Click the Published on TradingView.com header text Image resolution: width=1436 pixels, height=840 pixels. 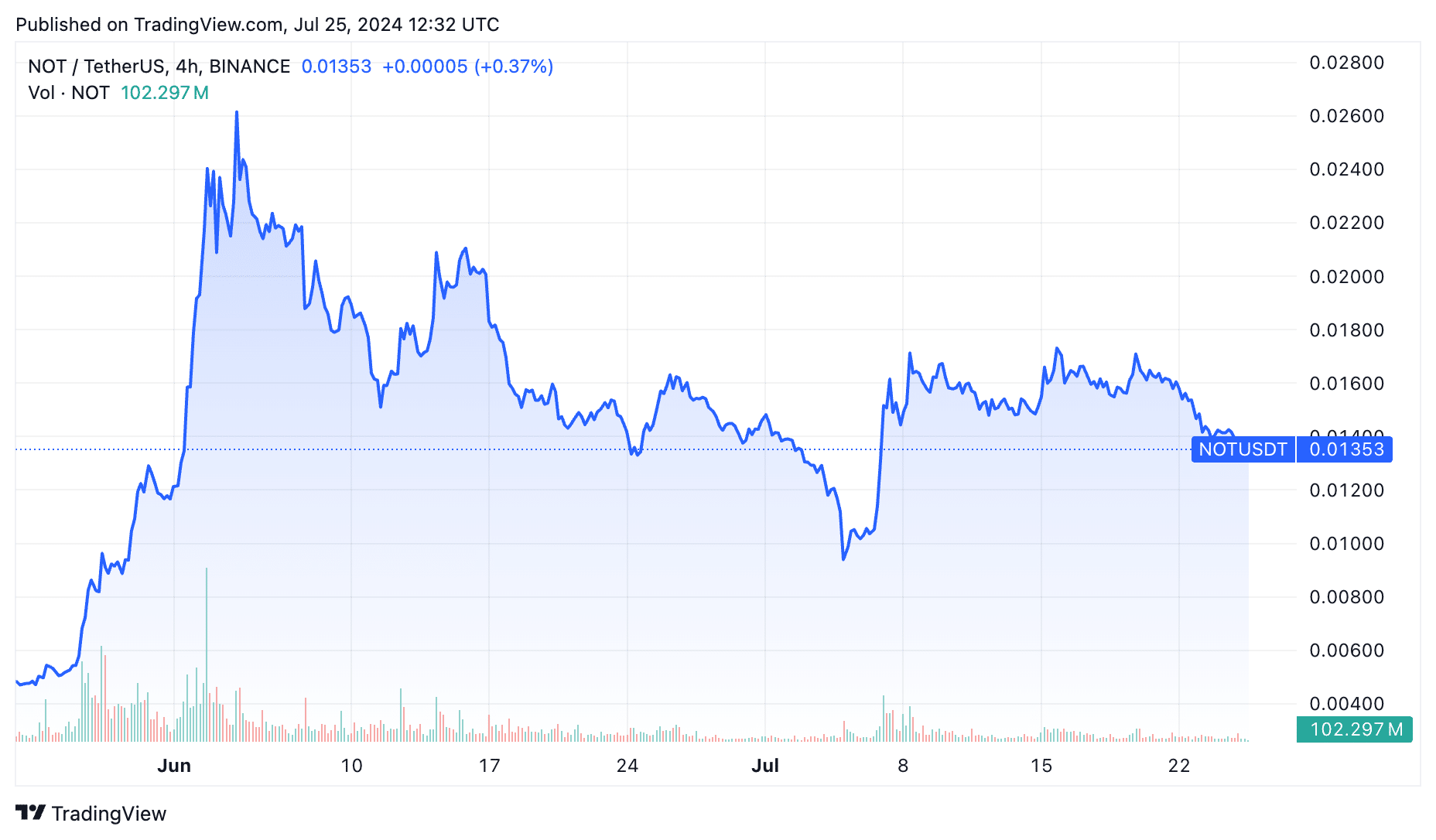258,25
